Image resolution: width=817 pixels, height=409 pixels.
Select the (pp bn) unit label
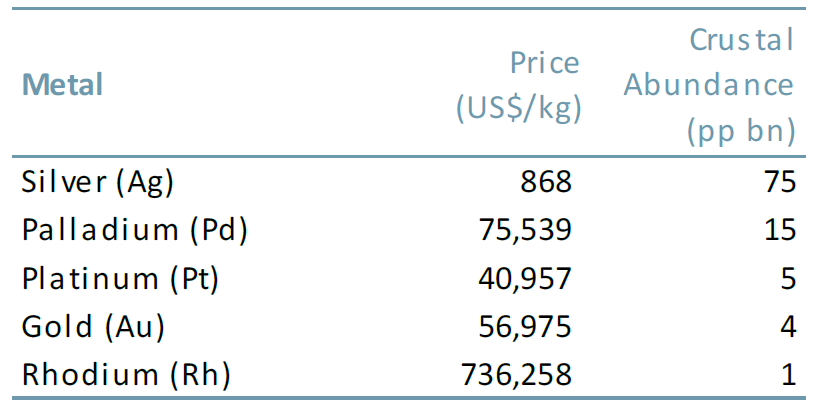coord(740,131)
